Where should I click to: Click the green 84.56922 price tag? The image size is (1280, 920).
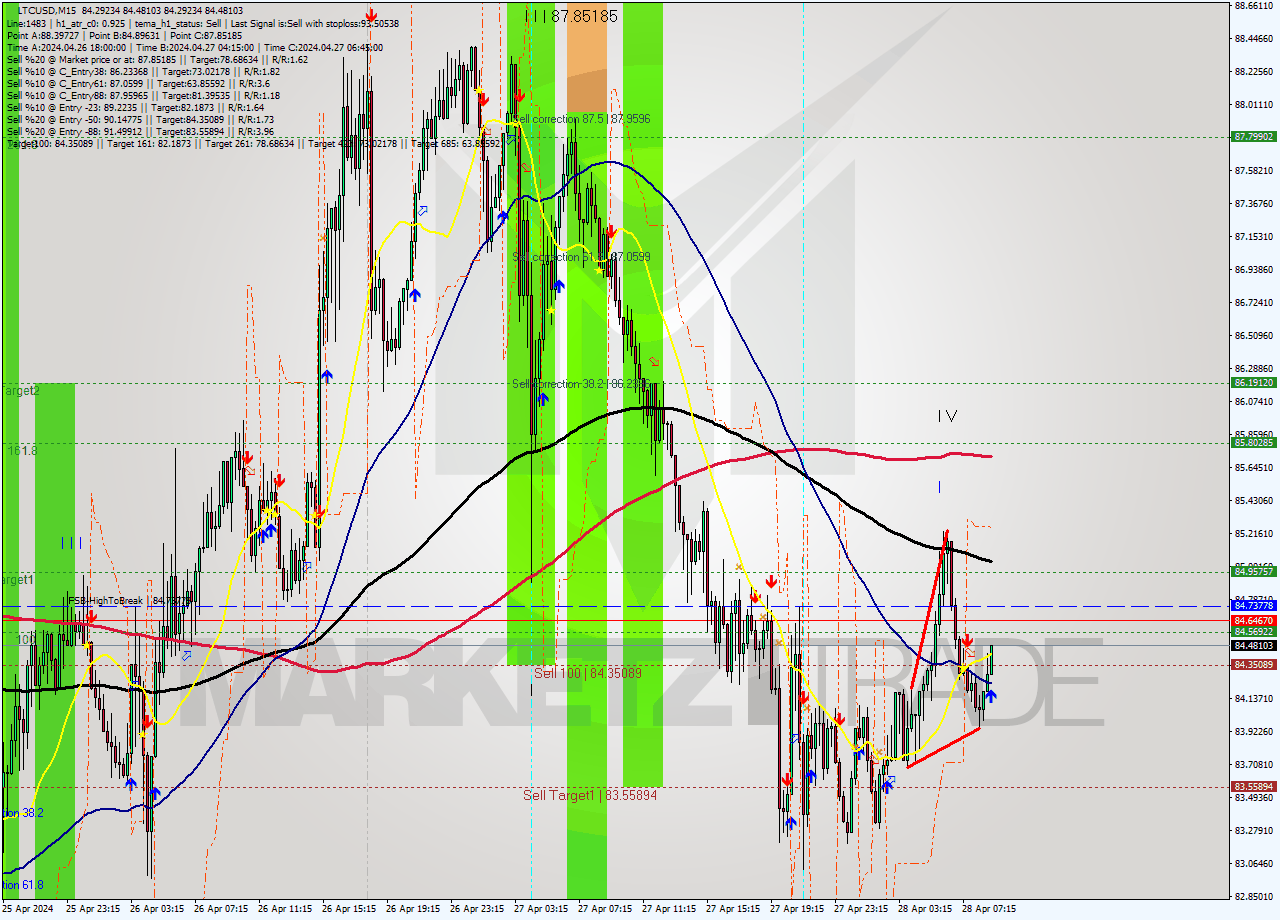(1254, 632)
